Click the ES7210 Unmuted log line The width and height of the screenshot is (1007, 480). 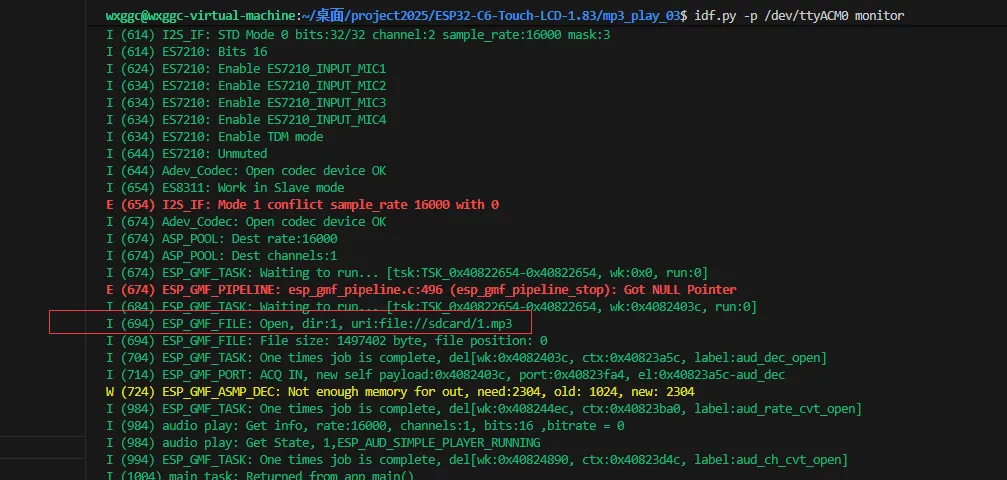click(x=186, y=153)
